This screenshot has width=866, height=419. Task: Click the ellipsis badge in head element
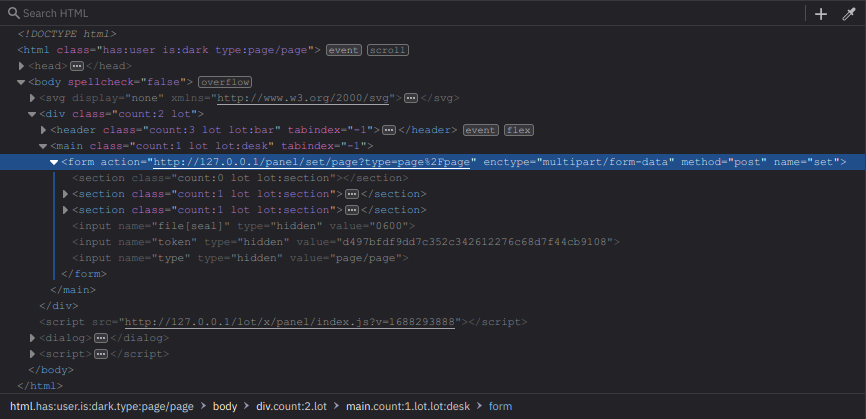[77, 66]
